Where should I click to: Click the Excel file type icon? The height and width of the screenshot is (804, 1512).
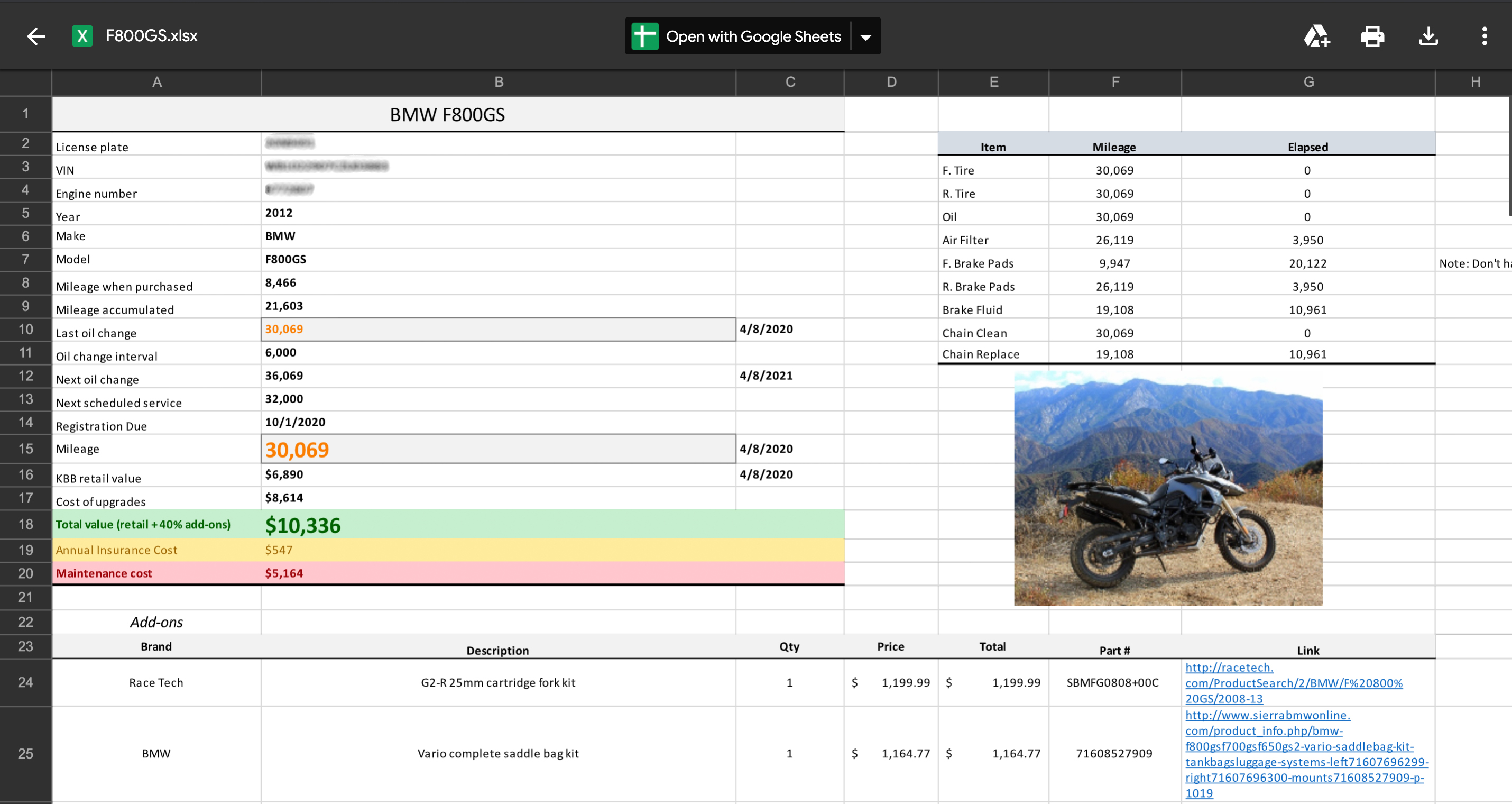click(x=82, y=36)
